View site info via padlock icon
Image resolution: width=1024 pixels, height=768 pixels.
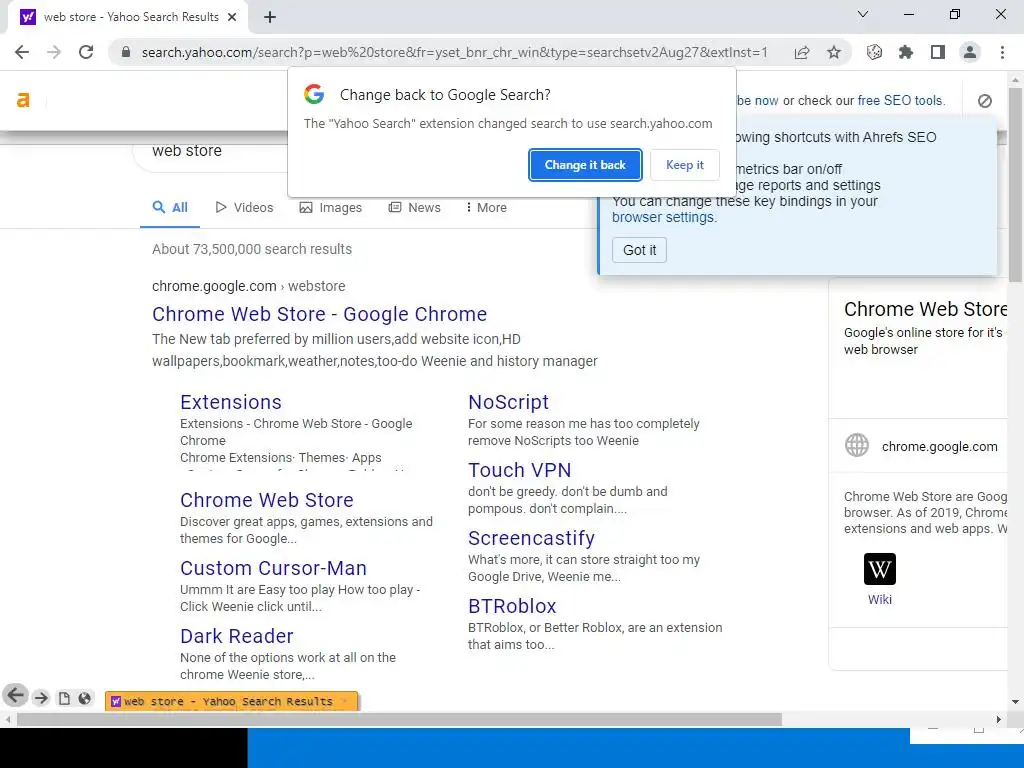tap(126, 52)
